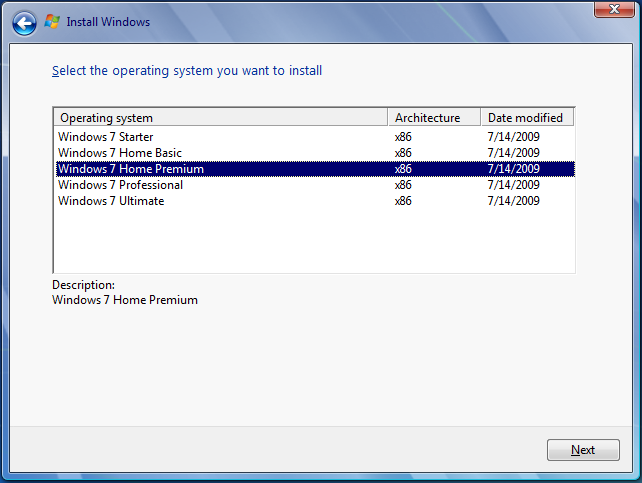Click x86 in the Ultimate row
Viewport: 642px width, 483px height.
(x=403, y=201)
